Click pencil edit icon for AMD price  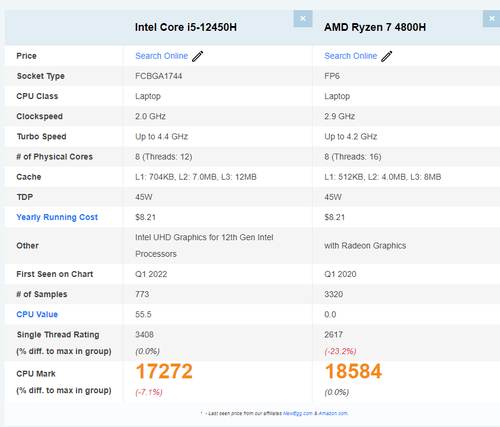coord(387,56)
